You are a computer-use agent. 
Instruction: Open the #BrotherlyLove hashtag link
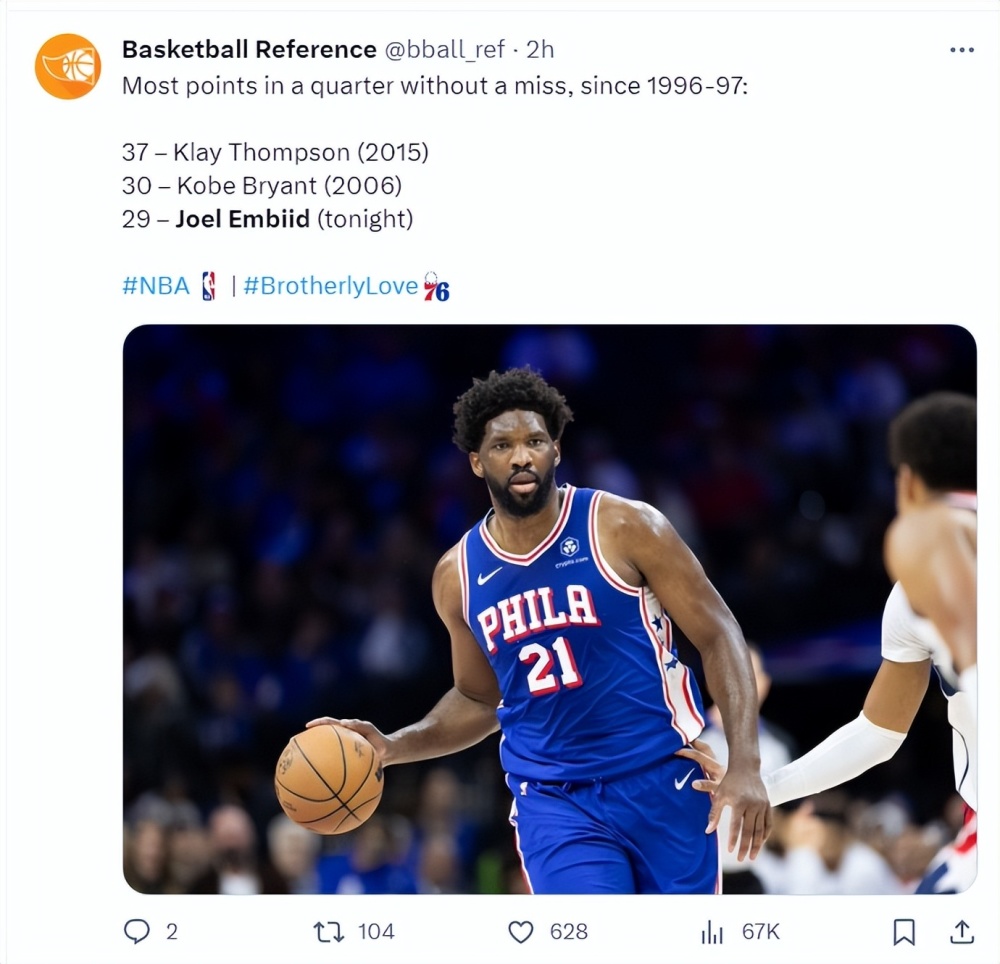(330, 286)
